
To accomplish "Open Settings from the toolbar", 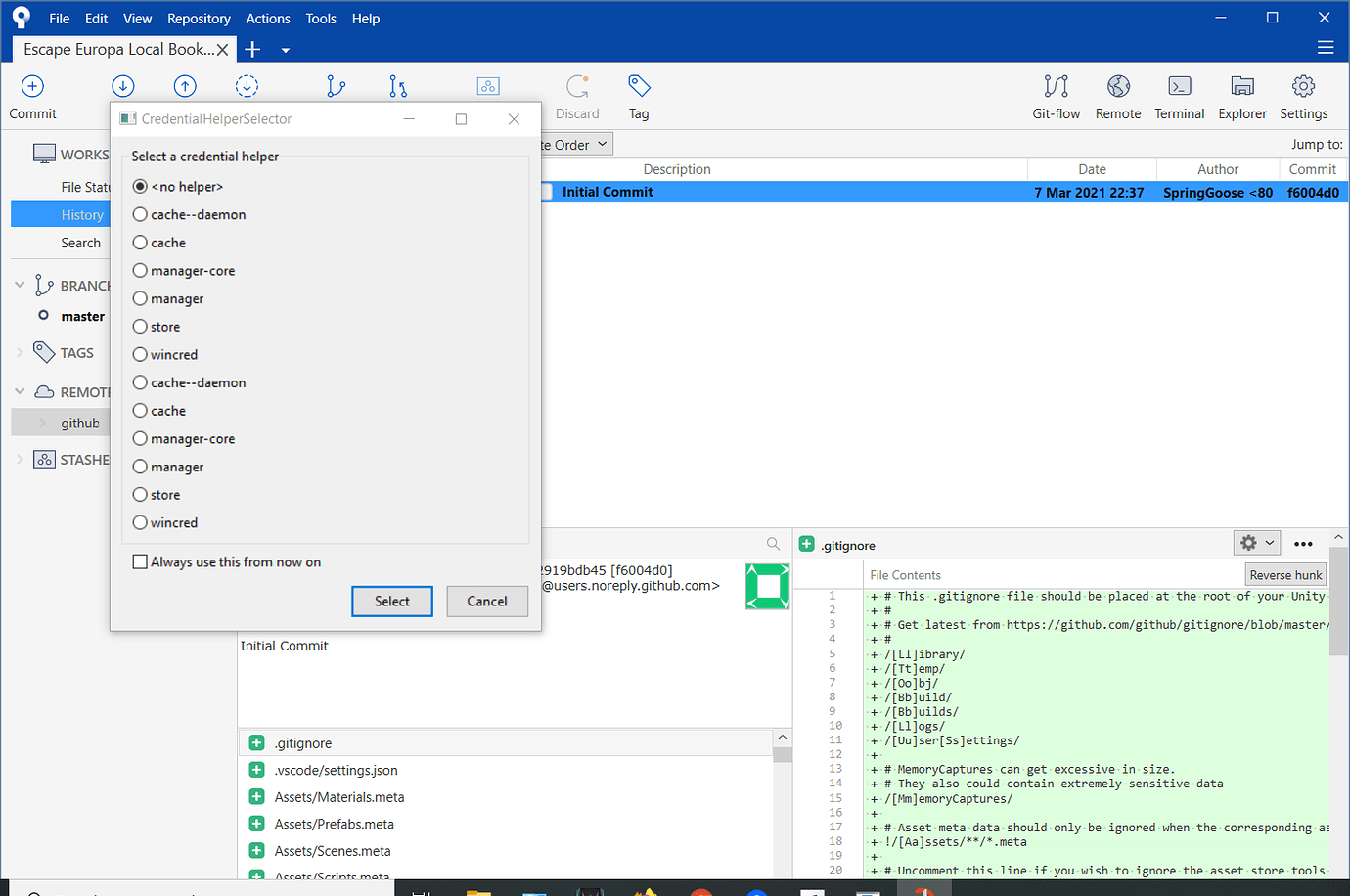I will point(1303,87).
